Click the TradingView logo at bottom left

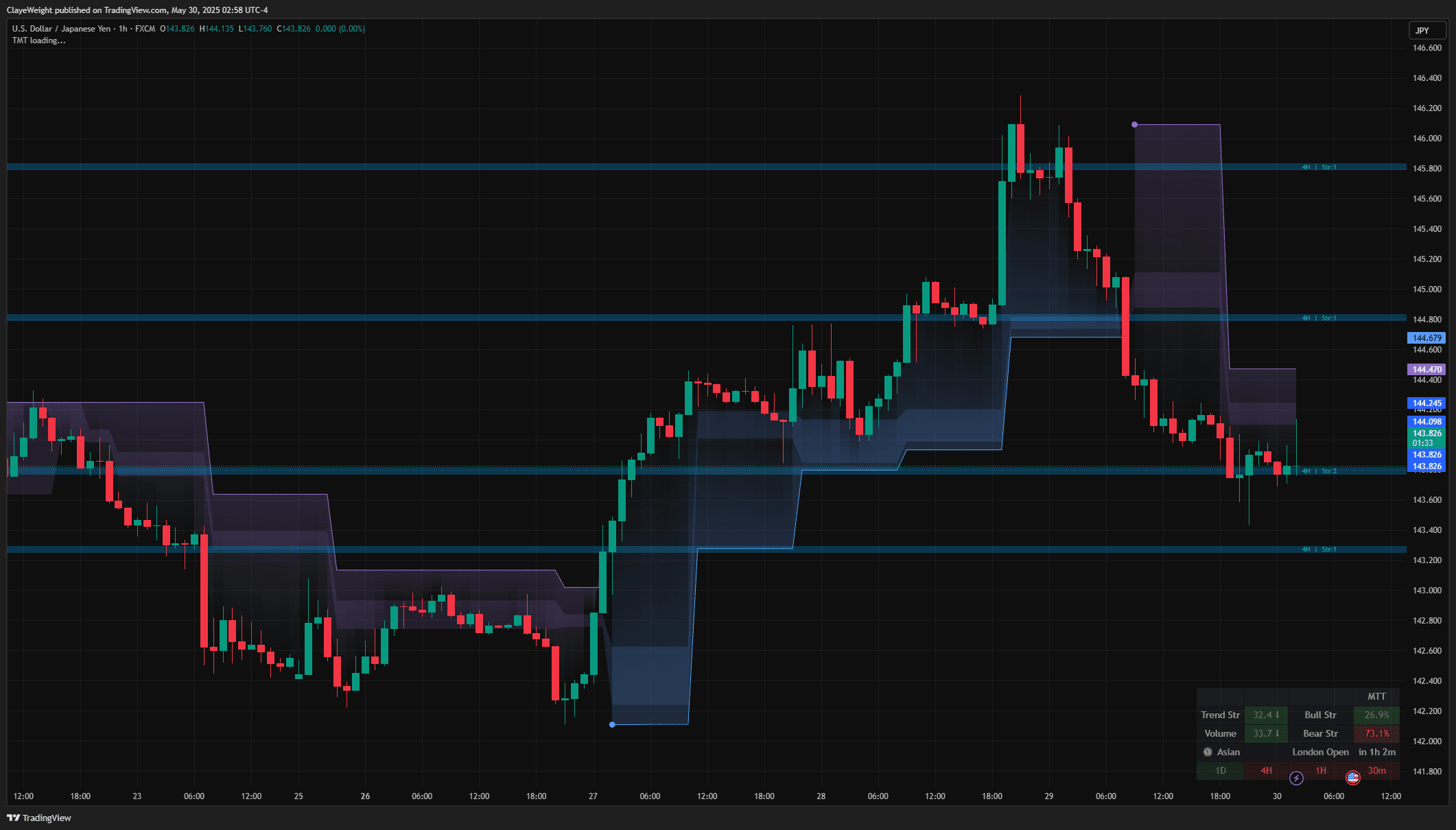click(x=39, y=818)
